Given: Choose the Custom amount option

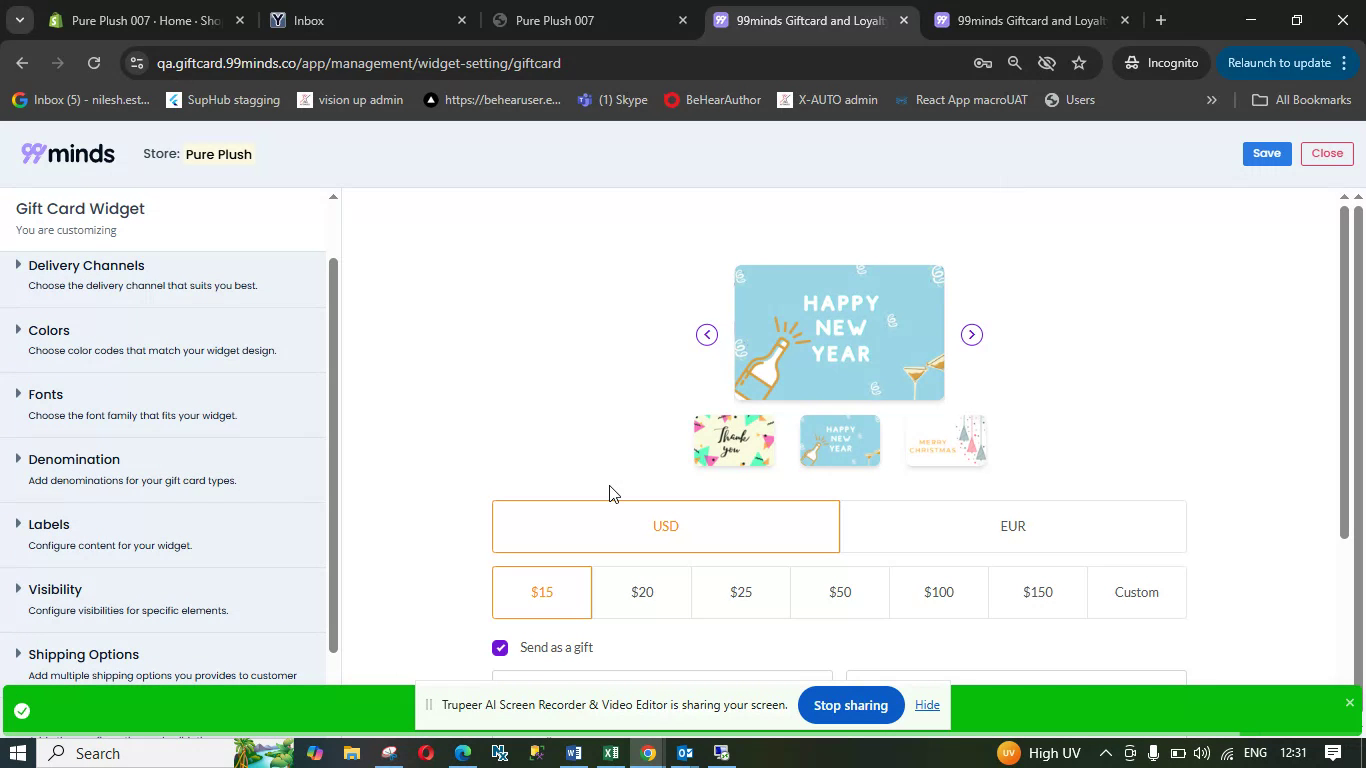Looking at the screenshot, I should (1137, 592).
